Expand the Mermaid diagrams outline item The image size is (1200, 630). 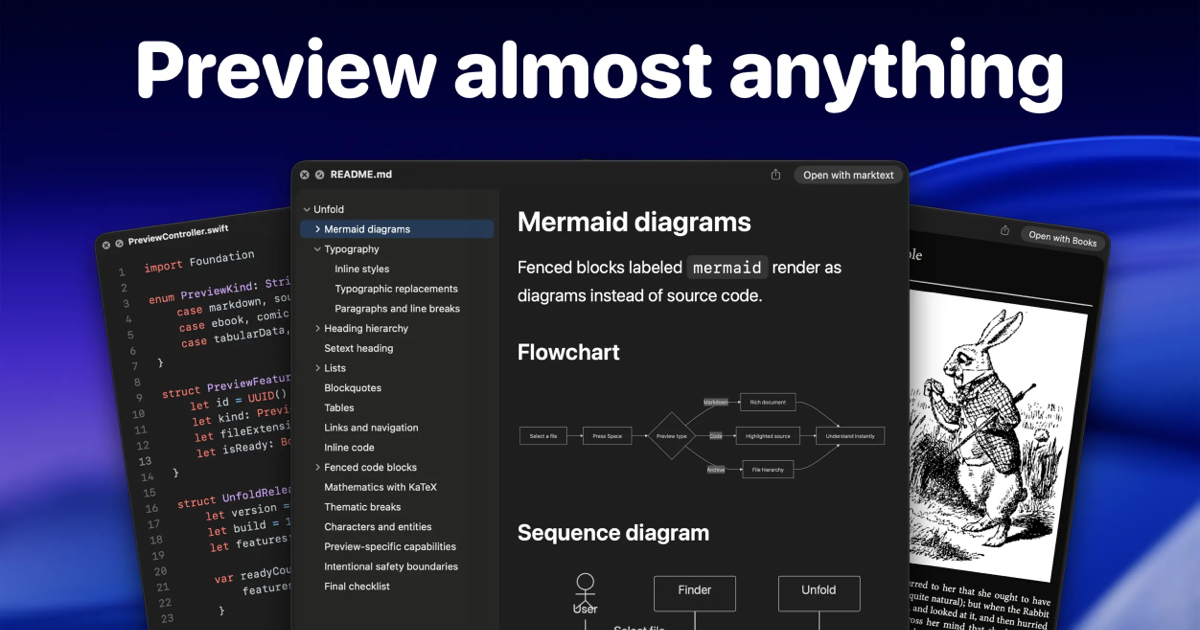click(x=317, y=229)
